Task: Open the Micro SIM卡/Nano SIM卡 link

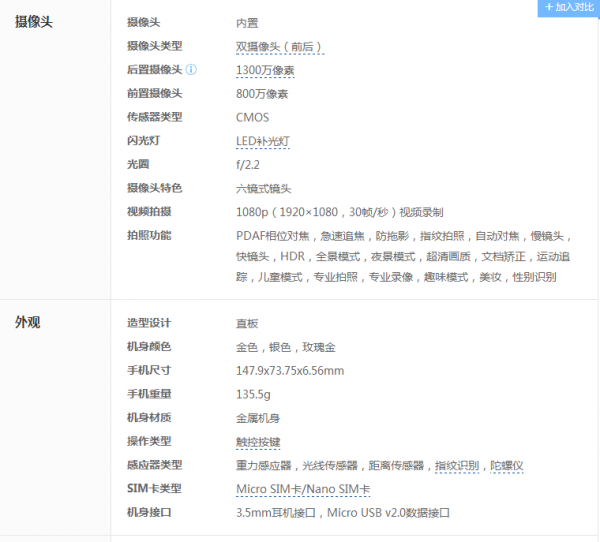Action: pos(302,489)
